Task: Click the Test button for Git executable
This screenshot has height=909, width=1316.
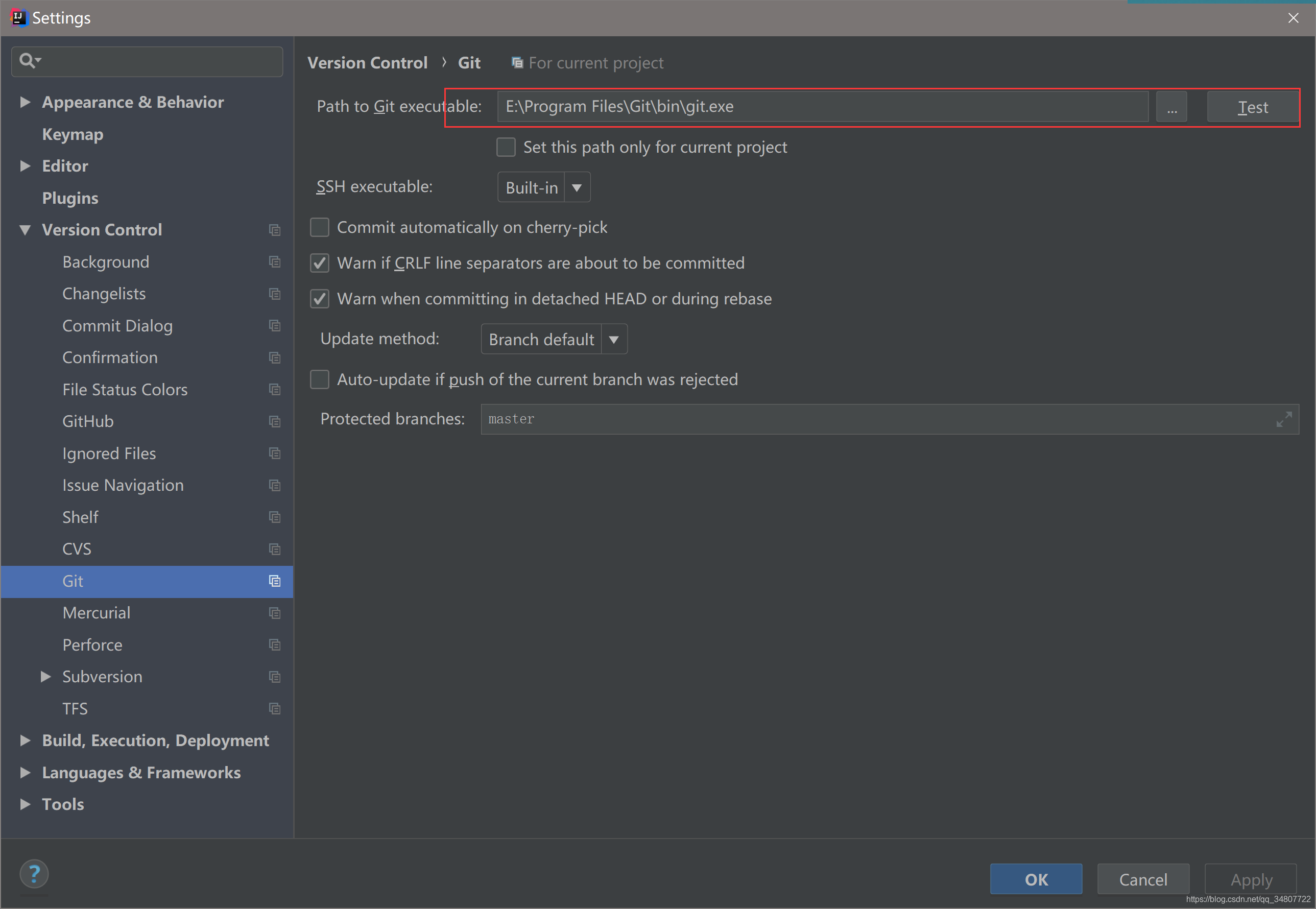Action: pyautogui.click(x=1253, y=107)
